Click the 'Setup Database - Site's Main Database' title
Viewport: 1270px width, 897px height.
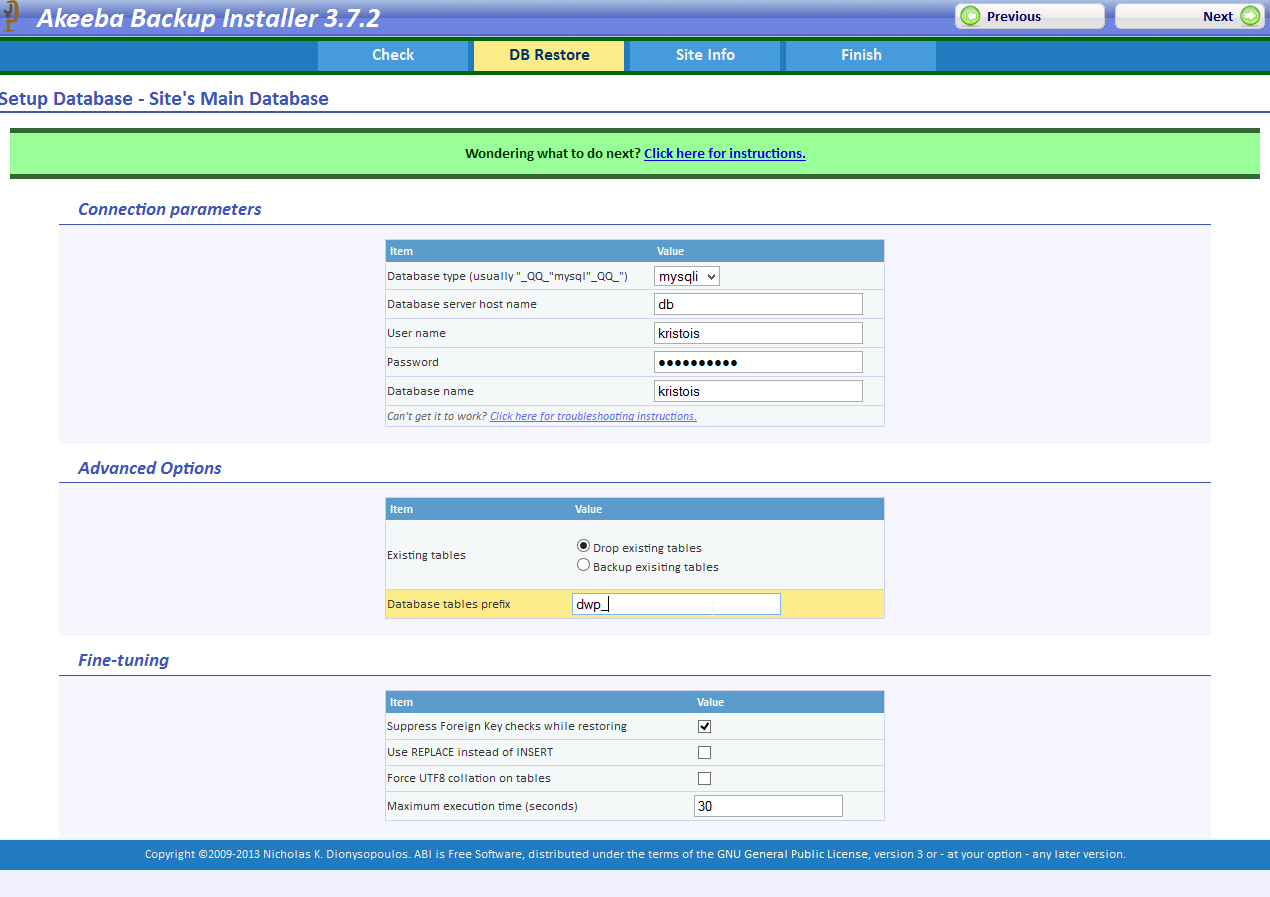(164, 99)
